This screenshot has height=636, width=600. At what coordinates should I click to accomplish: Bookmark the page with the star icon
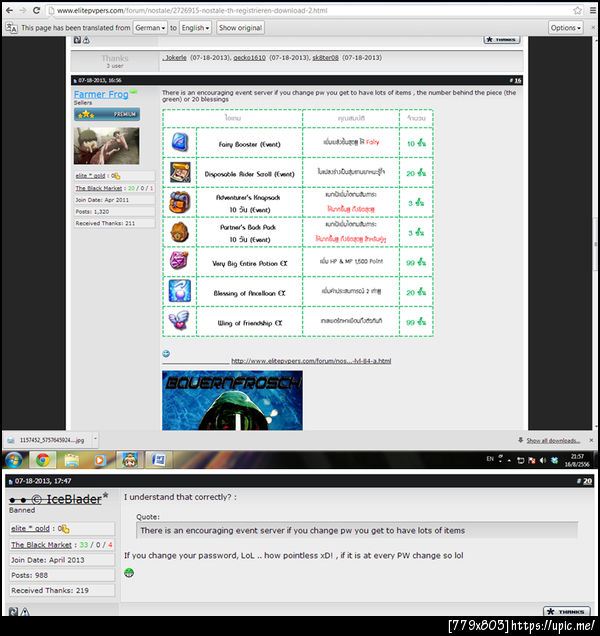point(578,11)
